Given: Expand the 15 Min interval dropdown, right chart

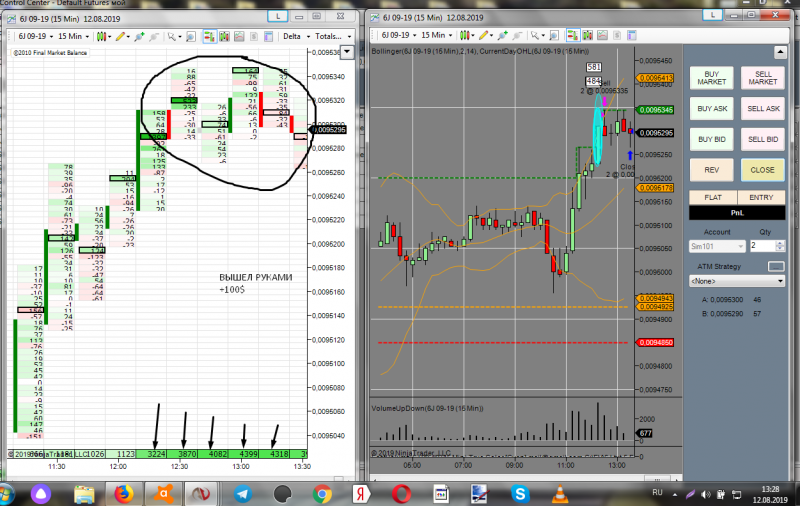Looking at the screenshot, I should (437, 35).
